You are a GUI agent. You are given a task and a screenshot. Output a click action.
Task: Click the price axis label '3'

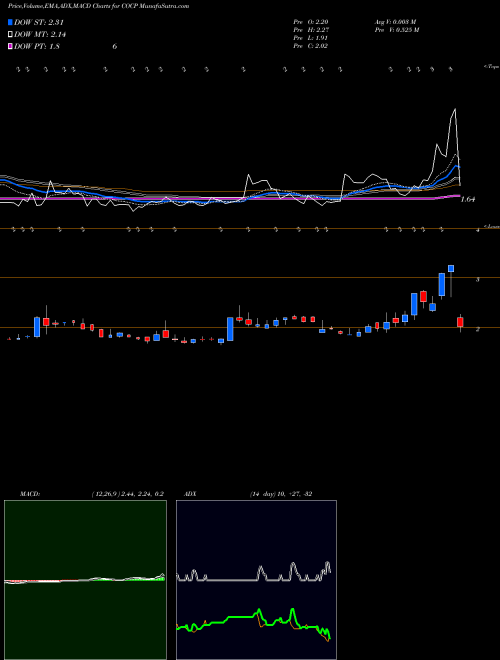click(478, 279)
